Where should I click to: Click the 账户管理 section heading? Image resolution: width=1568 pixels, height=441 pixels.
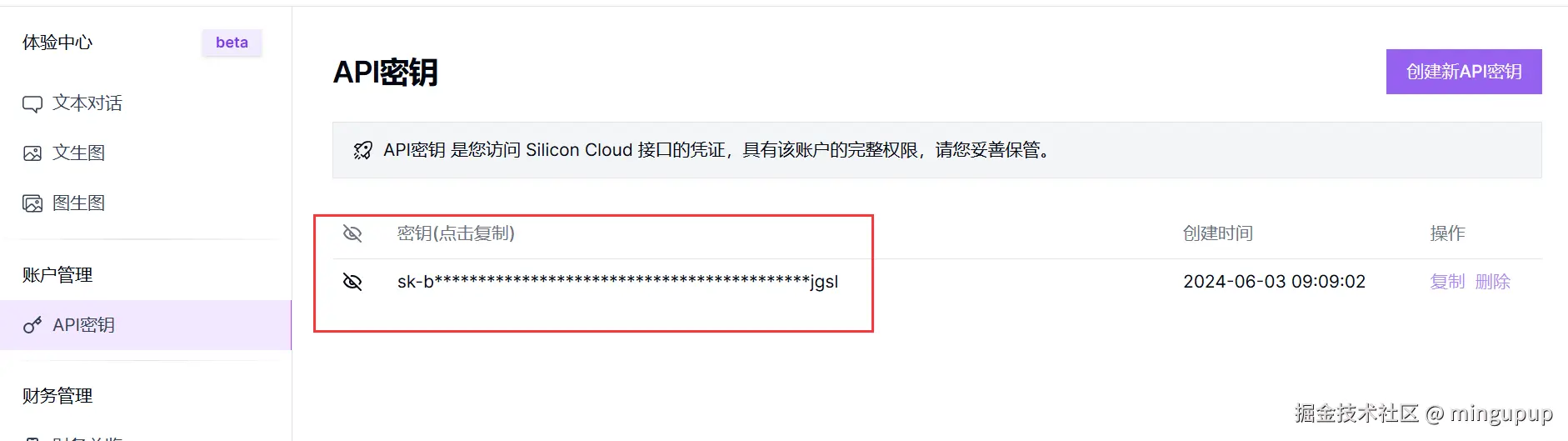pos(57,275)
